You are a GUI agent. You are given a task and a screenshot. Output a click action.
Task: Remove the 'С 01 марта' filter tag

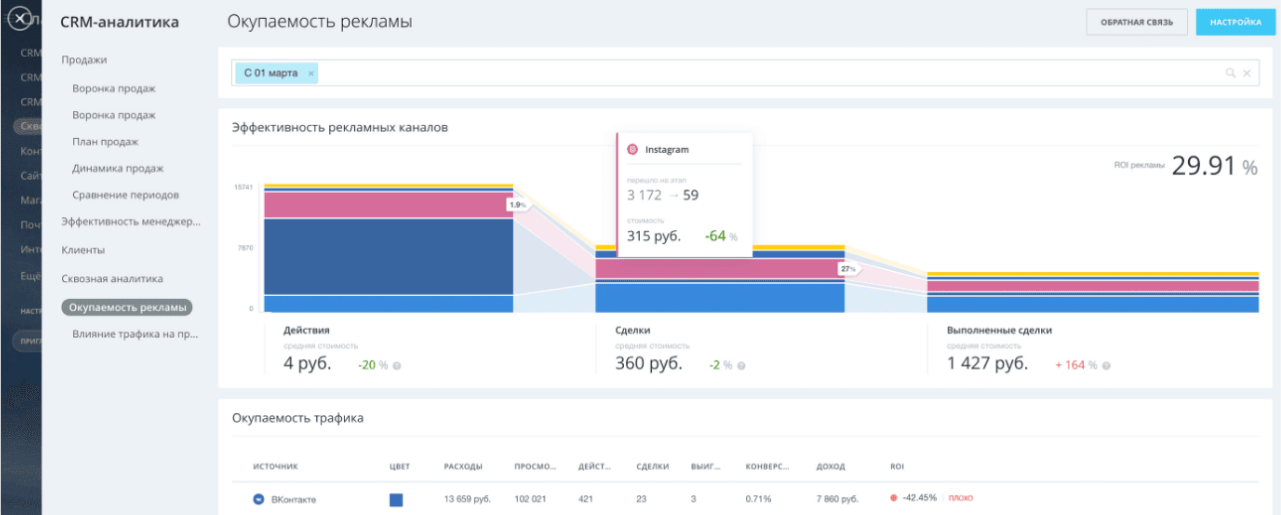[311, 73]
